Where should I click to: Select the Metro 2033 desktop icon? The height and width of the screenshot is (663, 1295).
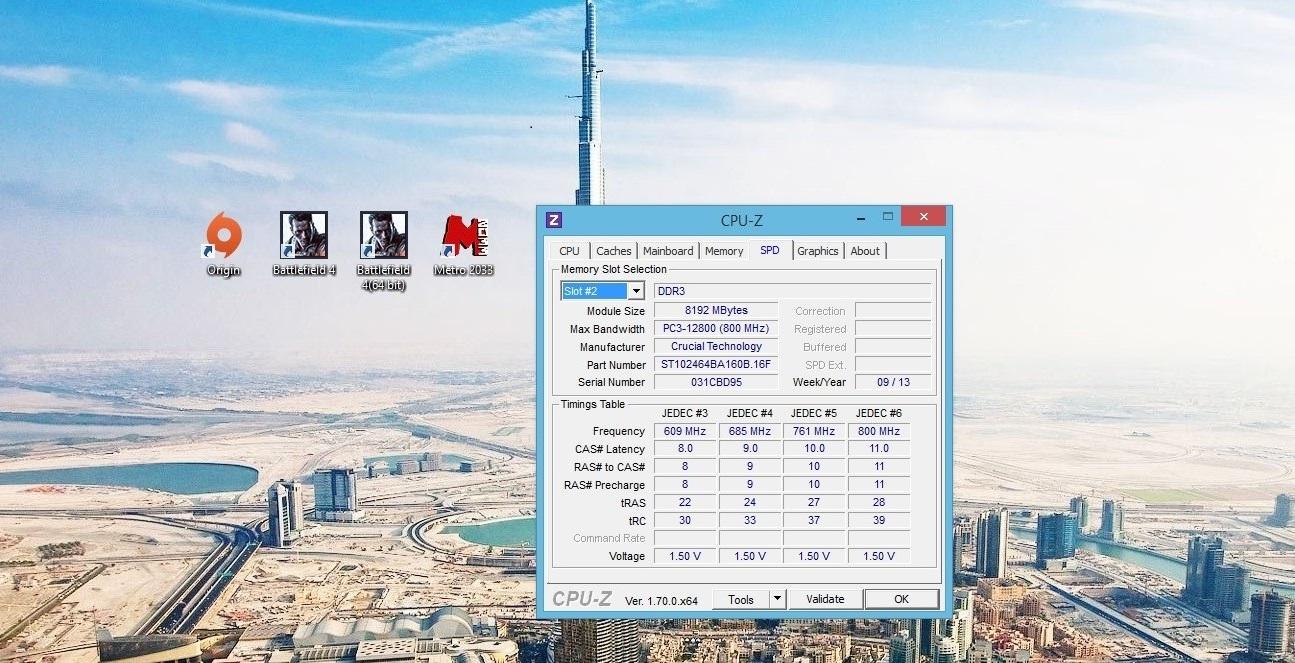(464, 243)
